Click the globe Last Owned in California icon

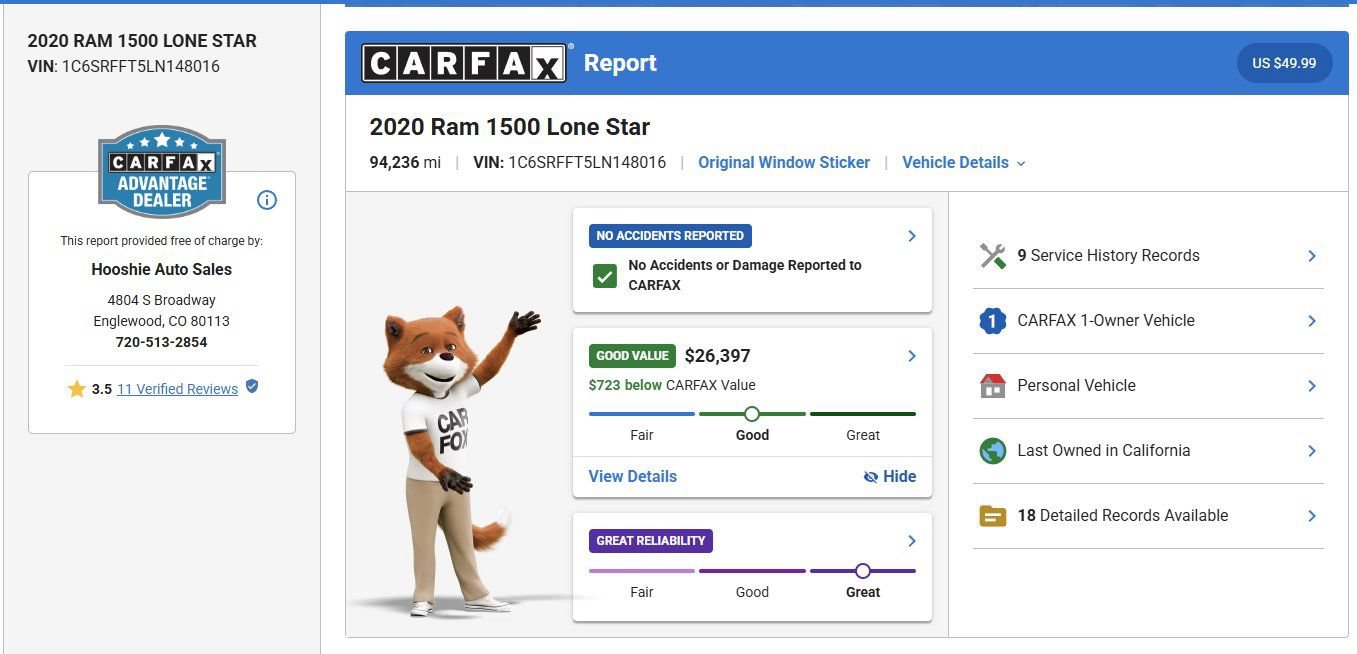[992, 451]
